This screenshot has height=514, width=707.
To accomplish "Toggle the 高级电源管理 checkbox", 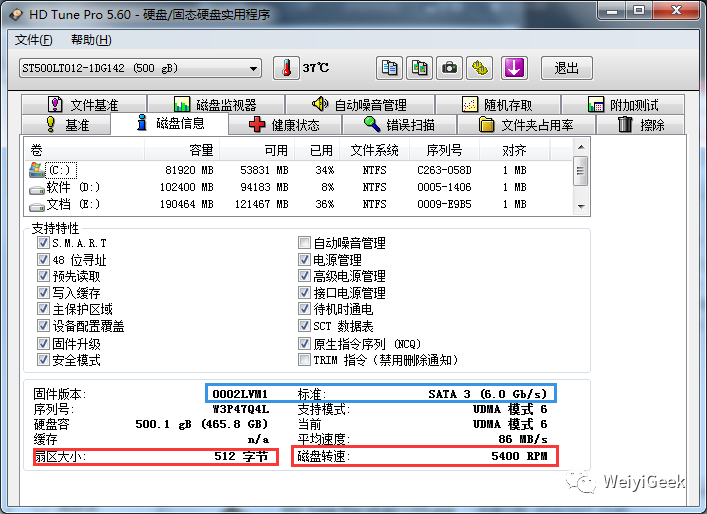I will click(304, 275).
